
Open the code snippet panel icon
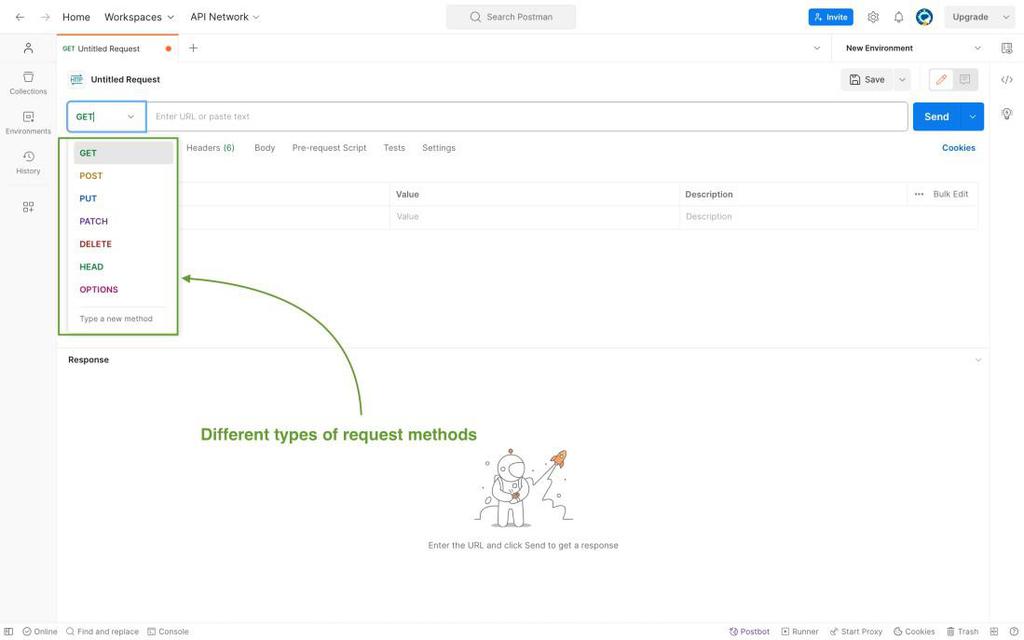[1006, 80]
